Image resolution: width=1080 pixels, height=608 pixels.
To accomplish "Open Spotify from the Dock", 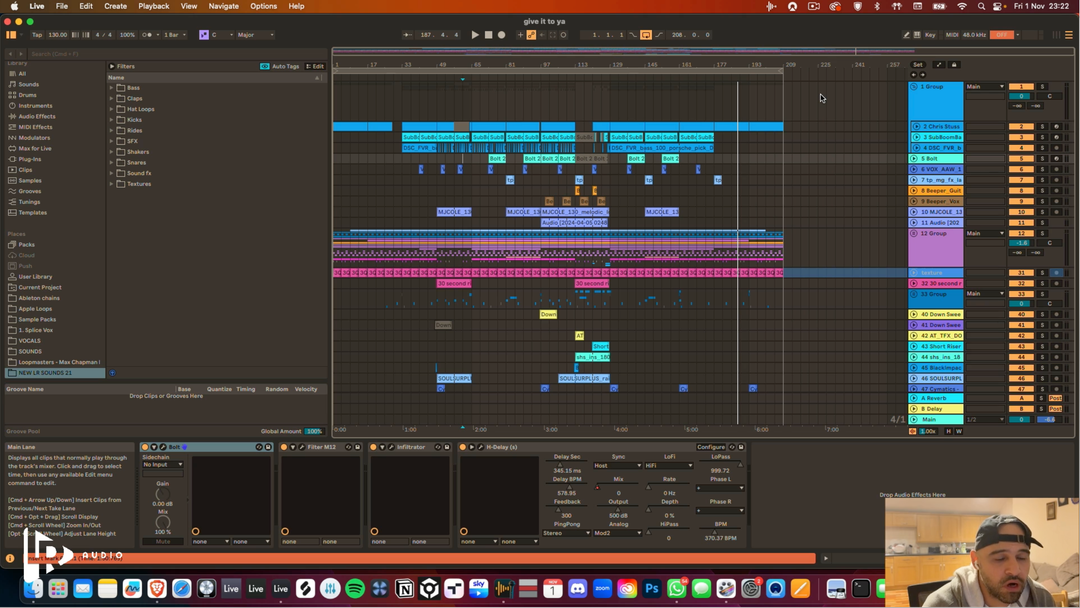I will point(355,589).
